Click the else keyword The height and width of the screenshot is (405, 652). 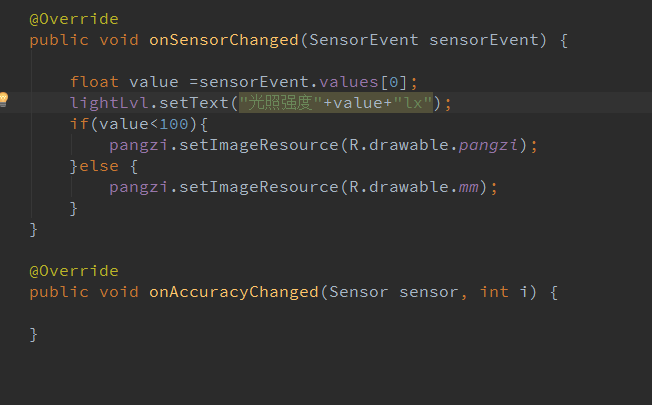click(99, 166)
